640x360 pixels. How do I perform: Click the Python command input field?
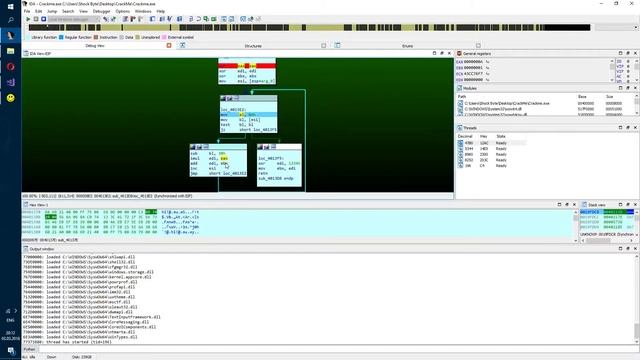tap(337, 349)
